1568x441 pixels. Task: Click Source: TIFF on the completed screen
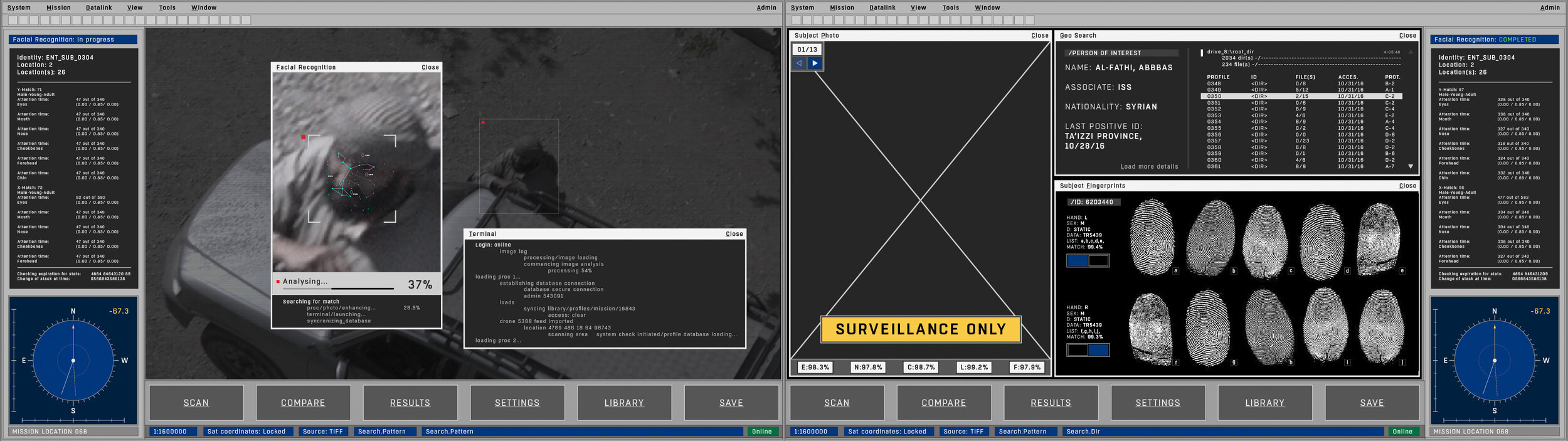[963, 432]
